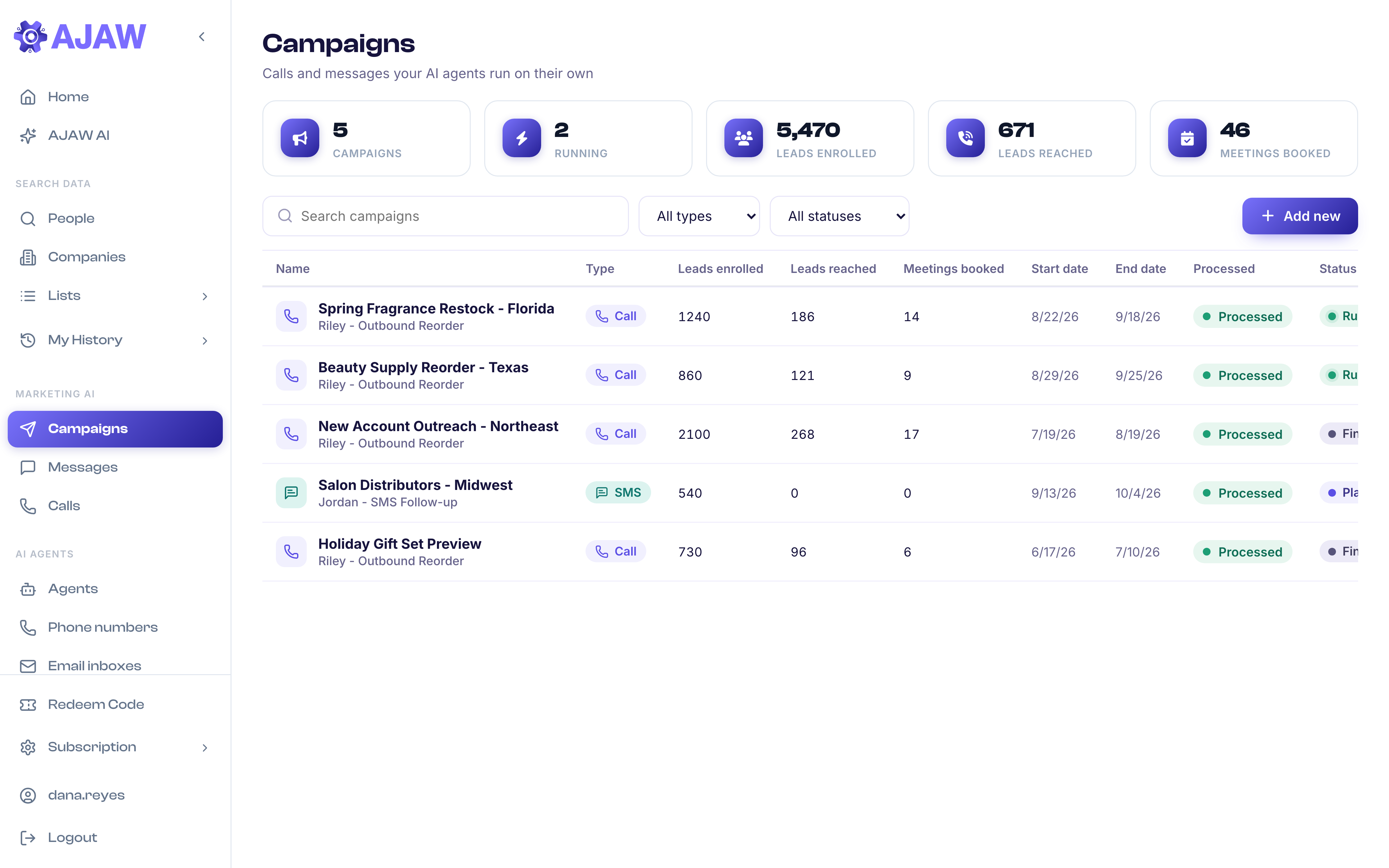Open Beauty Supply Reorder - Texas campaign

[423, 367]
